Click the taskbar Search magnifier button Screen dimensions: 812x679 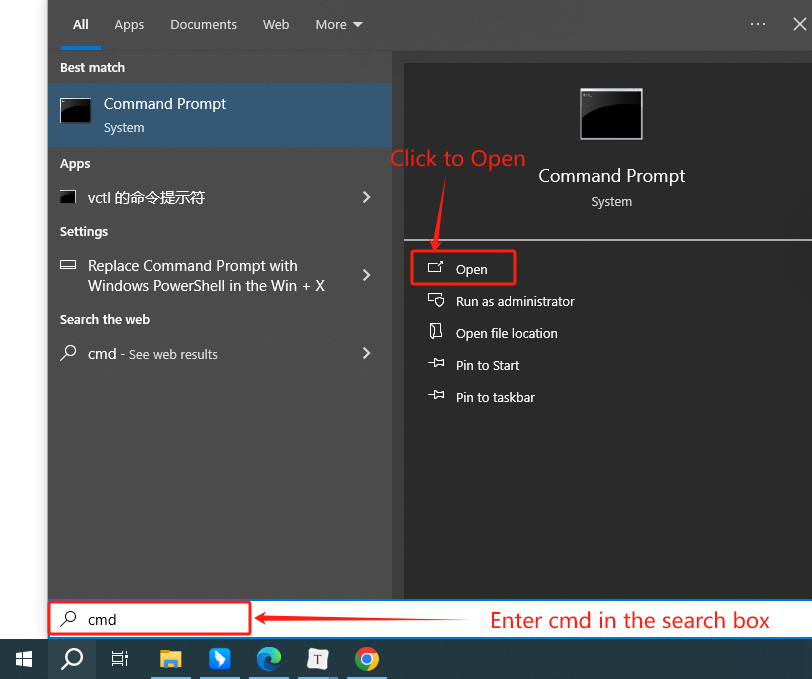click(72, 659)
